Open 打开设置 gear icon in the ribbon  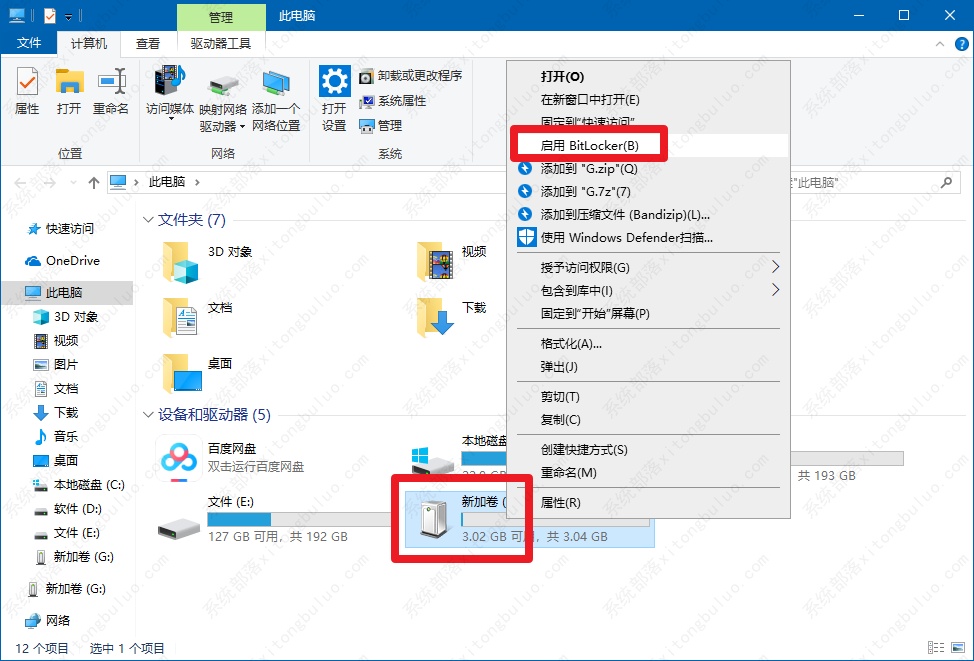[x=334, y=98]
